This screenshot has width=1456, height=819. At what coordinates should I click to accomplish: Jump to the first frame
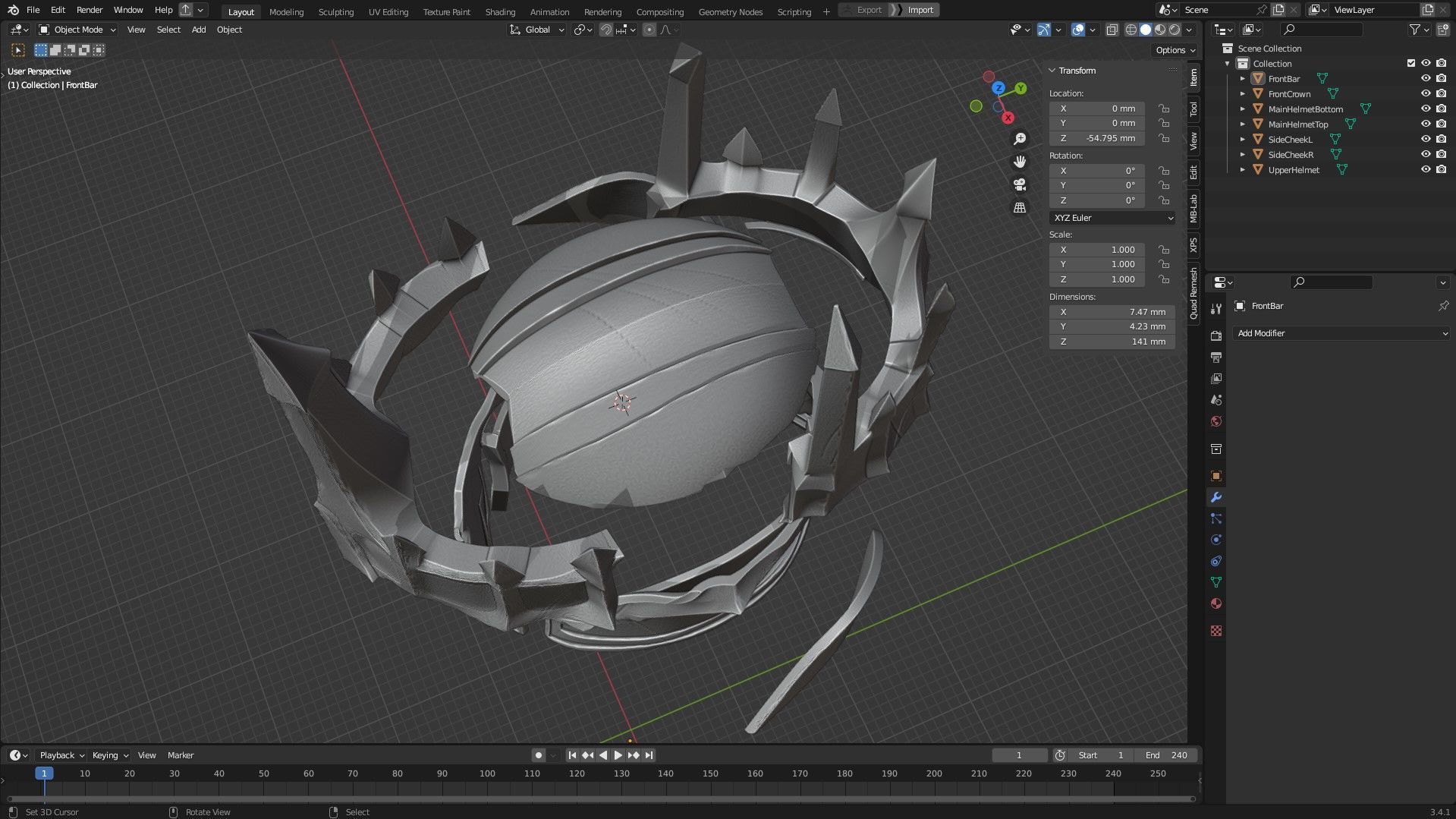[x=572, y=755]
